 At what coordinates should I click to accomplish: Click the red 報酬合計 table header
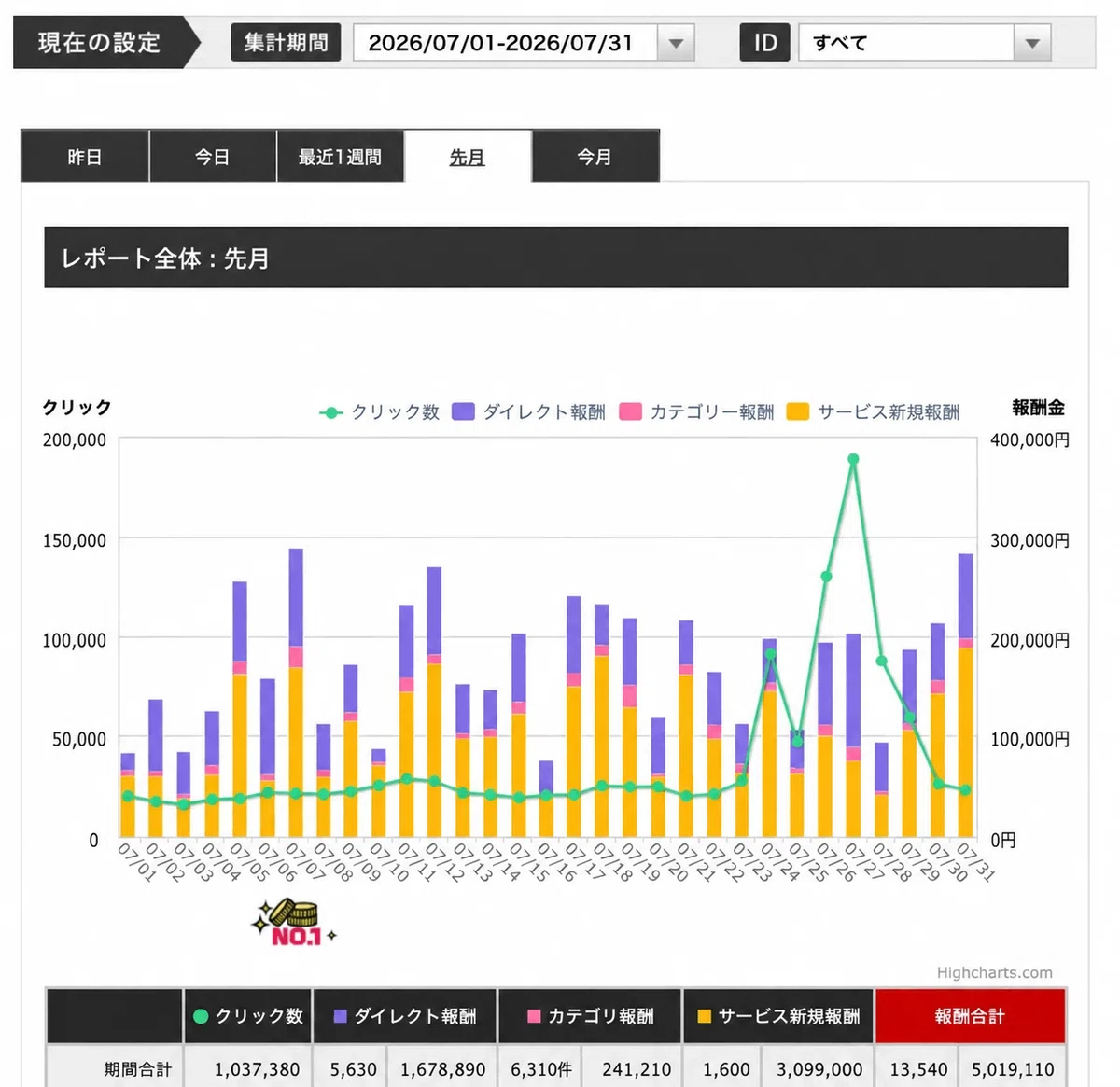coord(971,1016)
